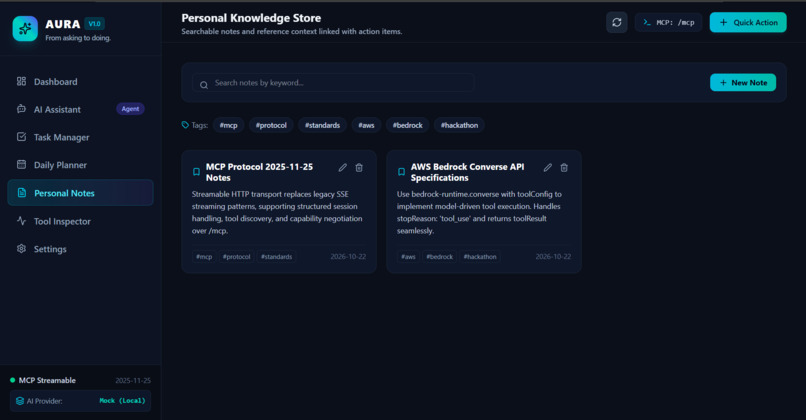
Task: Edit the AWS Bedrock Converse API note
Action: (x=548, y=168)
